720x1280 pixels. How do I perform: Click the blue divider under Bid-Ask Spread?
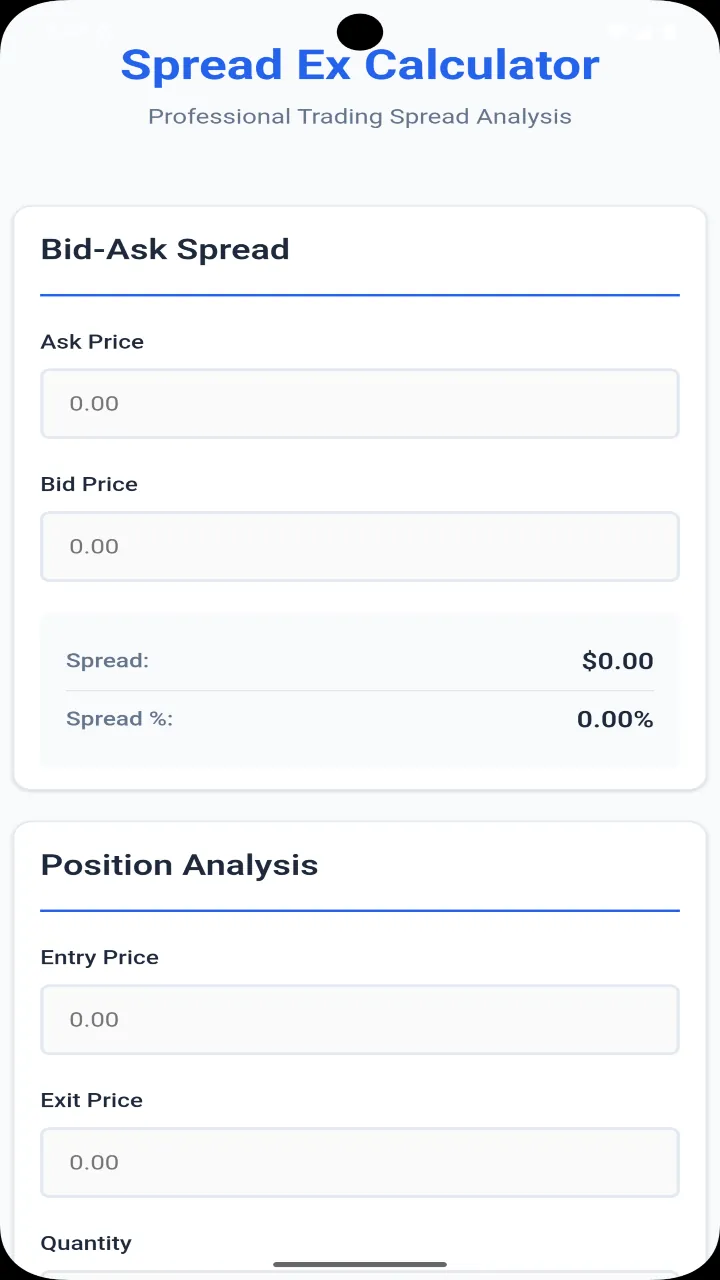360,295
